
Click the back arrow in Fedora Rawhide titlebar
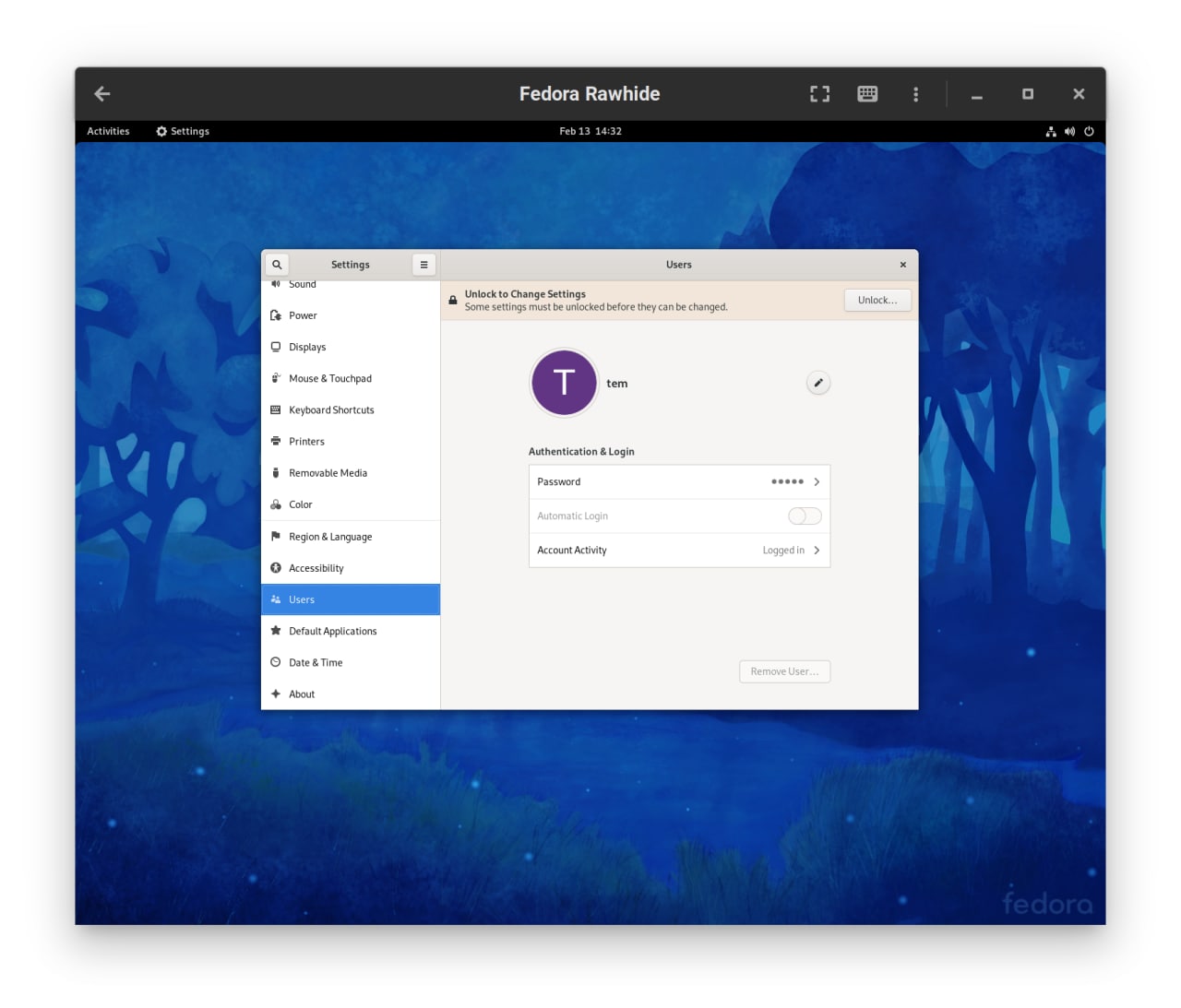tap(102, 93)
